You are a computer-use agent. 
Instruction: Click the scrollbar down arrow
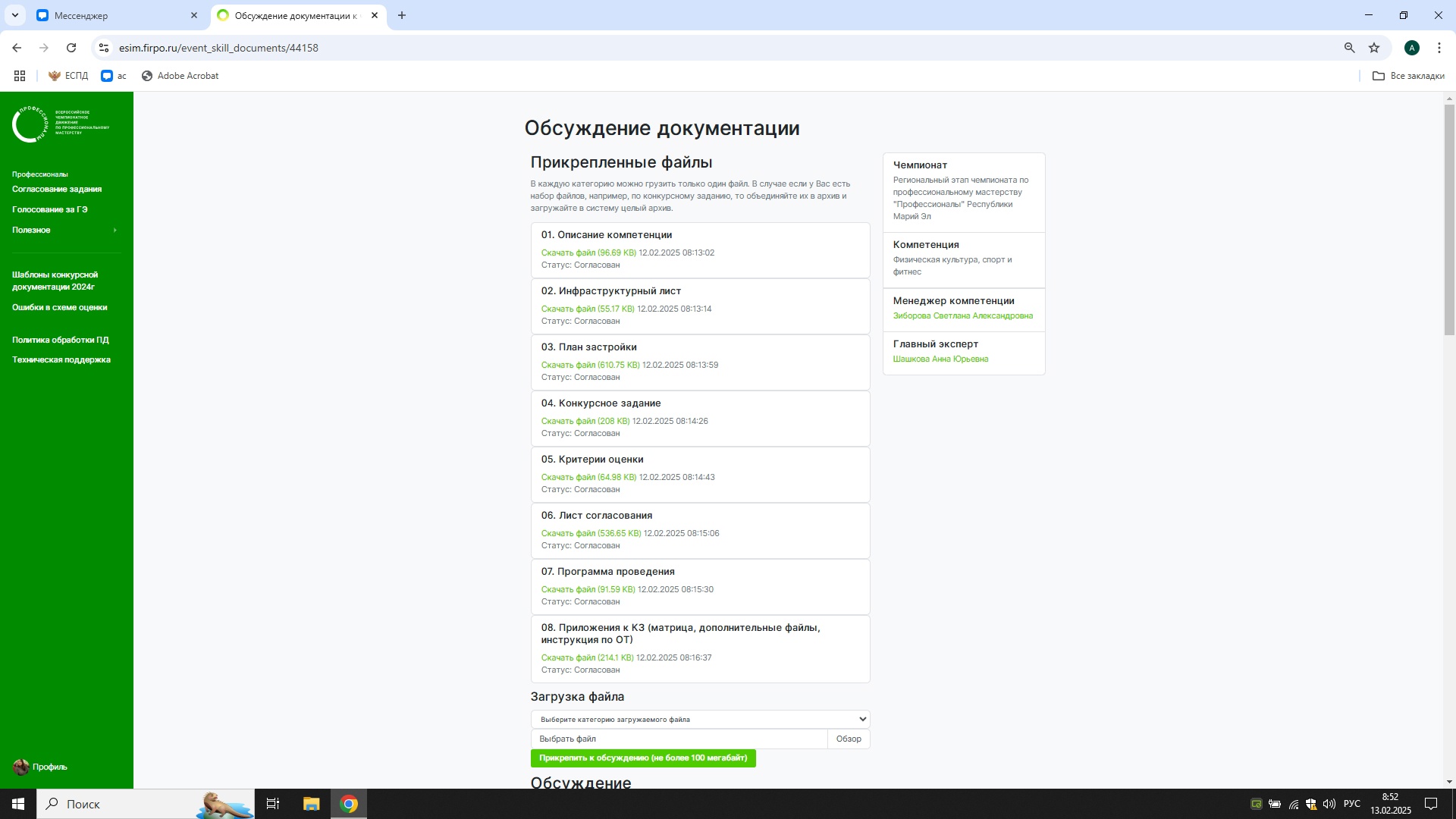point(1449,782)
